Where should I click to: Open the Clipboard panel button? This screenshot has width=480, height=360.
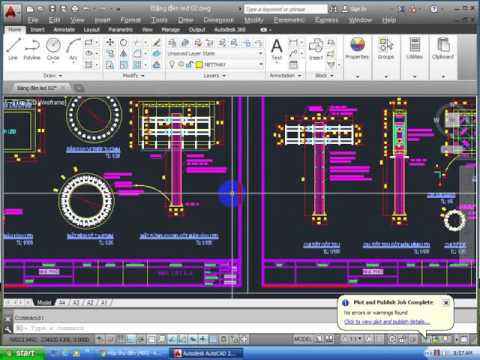pyautogui.click(x=443, y=49)
